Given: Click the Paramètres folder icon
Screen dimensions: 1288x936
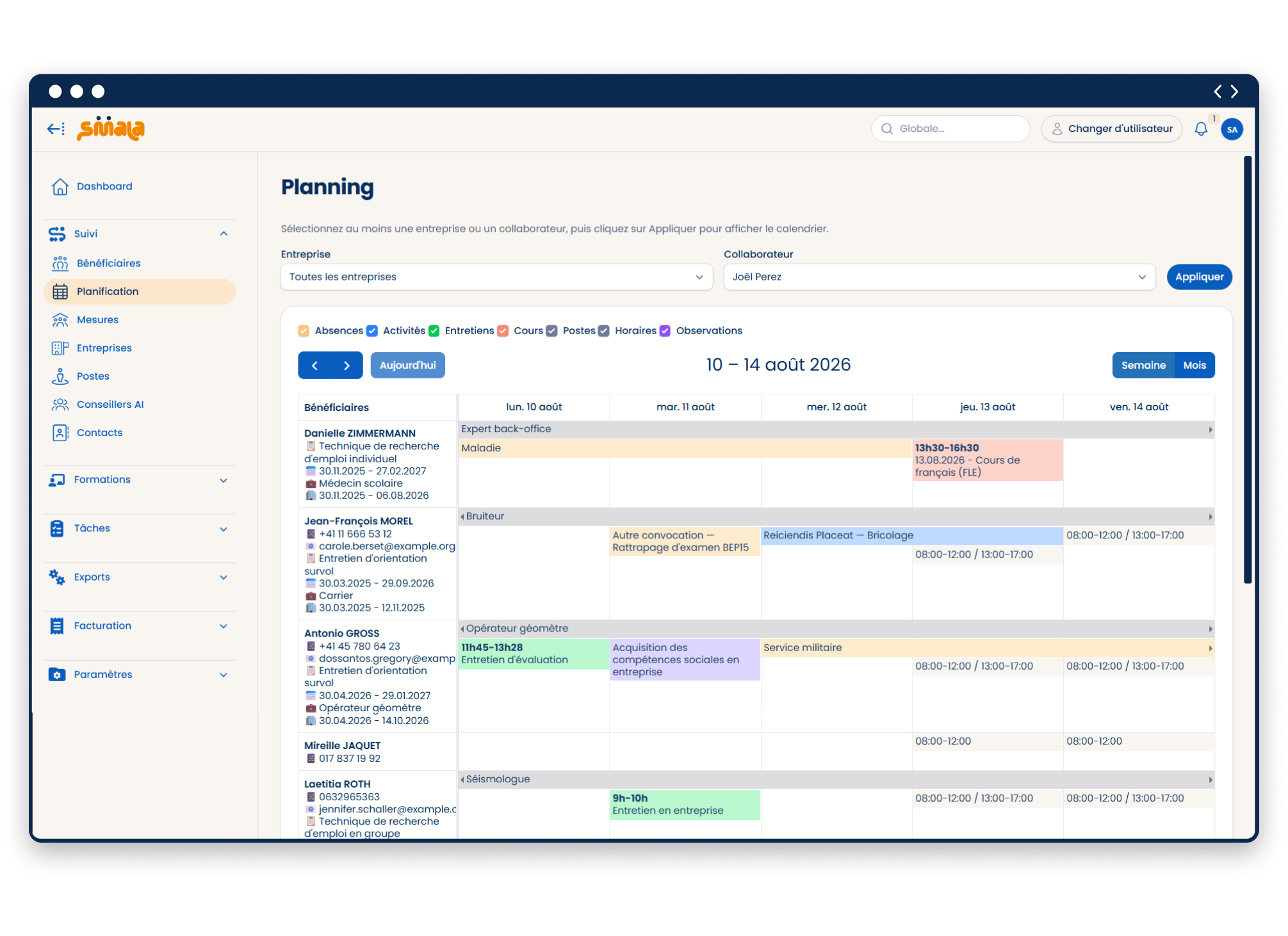Looking at the screenshot, I should pyautogui.click(x=57, y=674).
